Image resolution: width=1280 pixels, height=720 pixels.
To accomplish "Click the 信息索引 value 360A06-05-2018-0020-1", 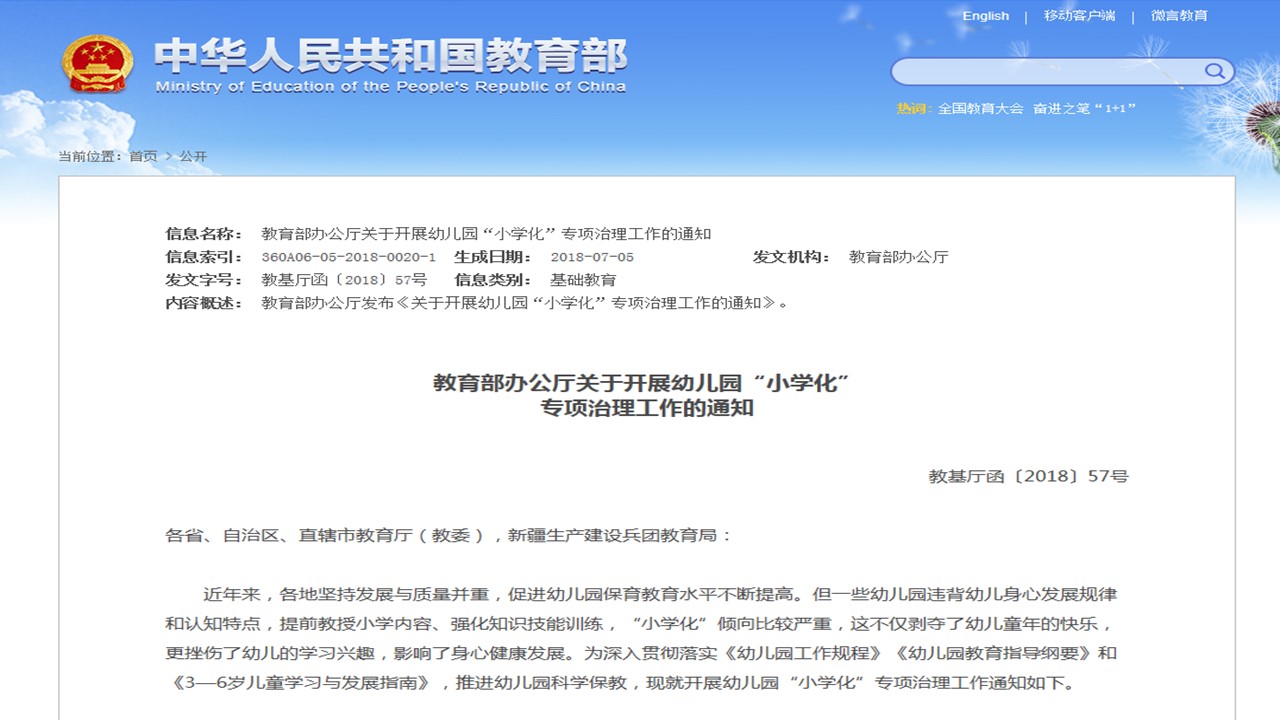I will coord(348,257).
